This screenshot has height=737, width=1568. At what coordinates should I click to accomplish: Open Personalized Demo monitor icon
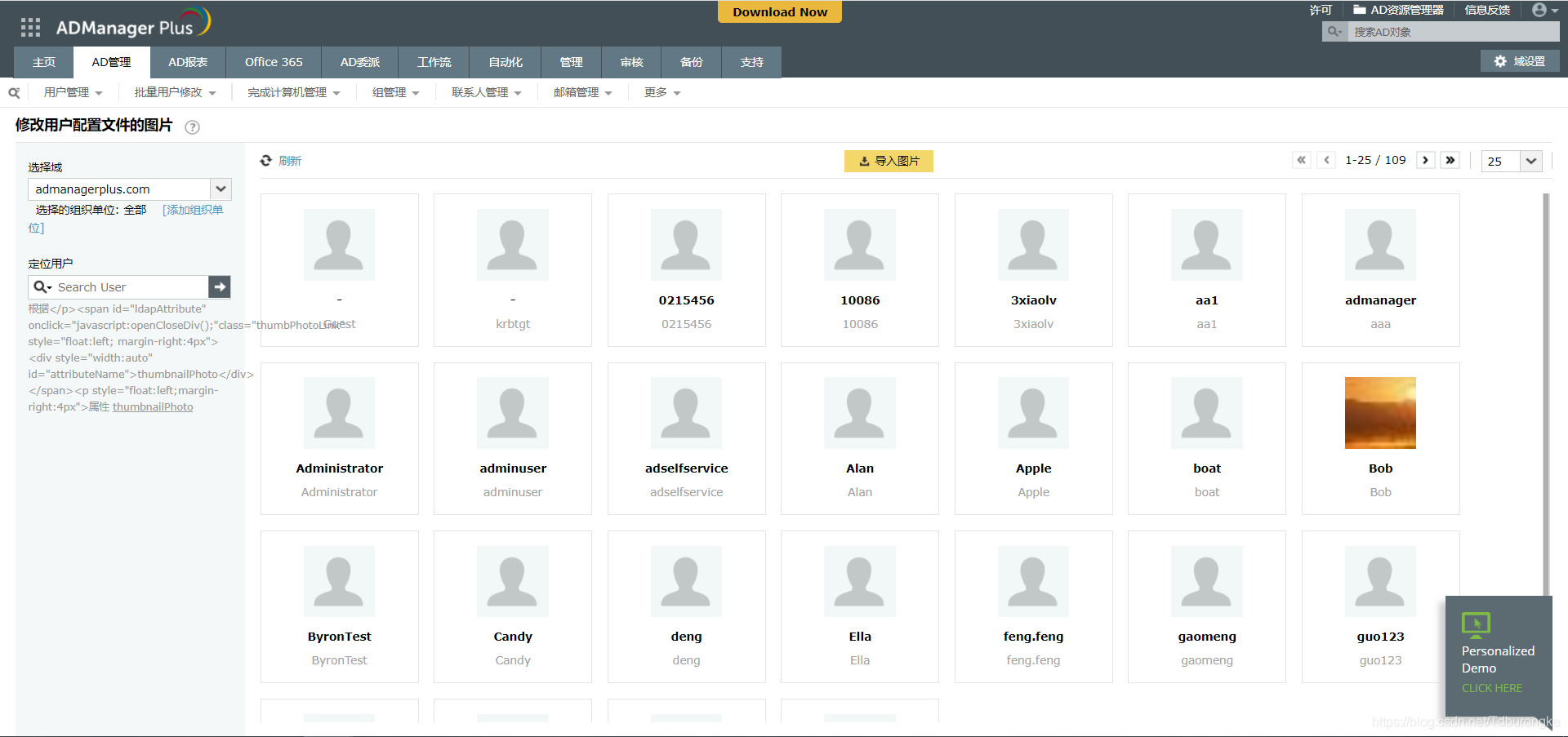(1476, 625)
